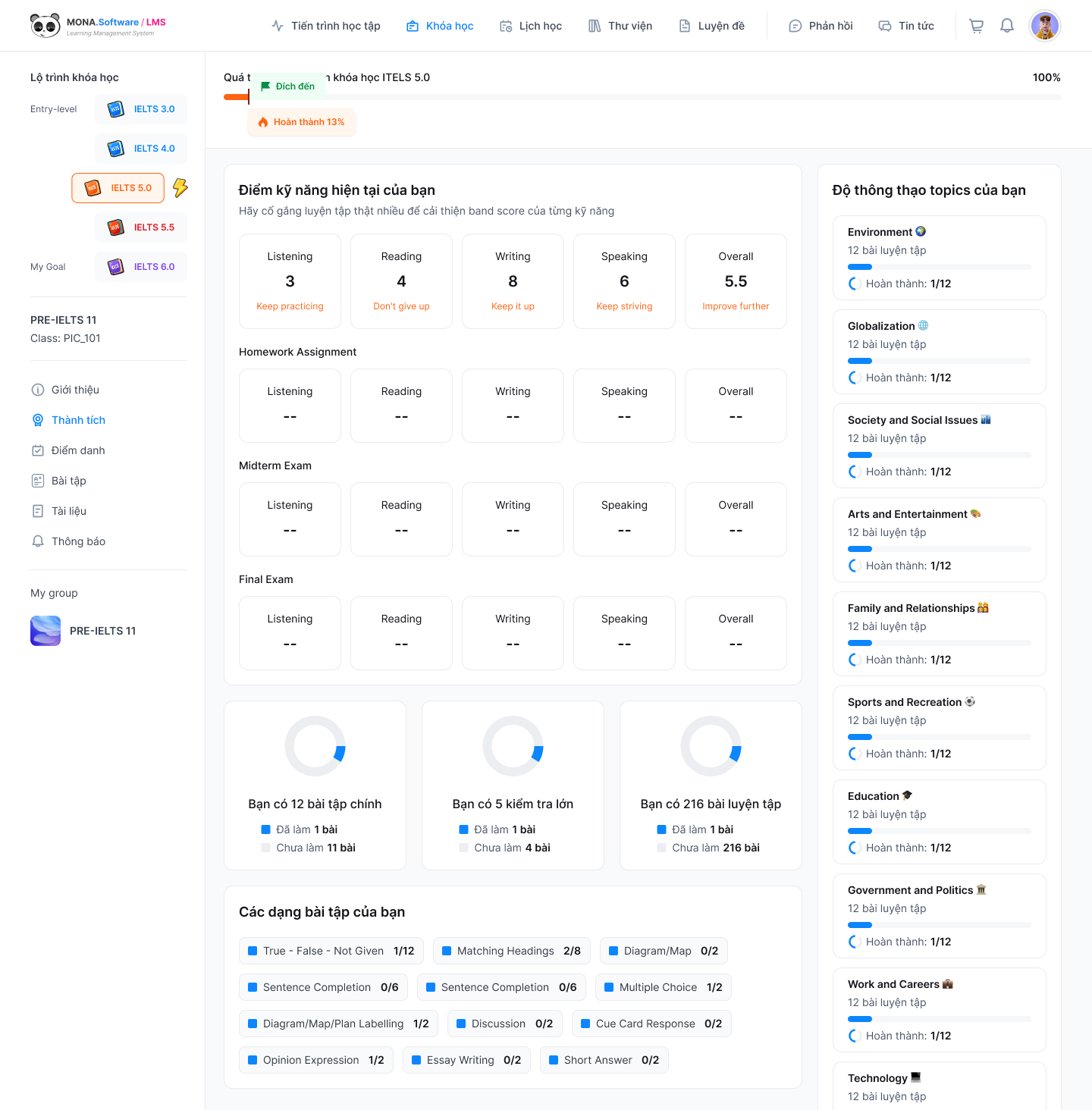Click the Giới thiệu info icon

(38, 390)
